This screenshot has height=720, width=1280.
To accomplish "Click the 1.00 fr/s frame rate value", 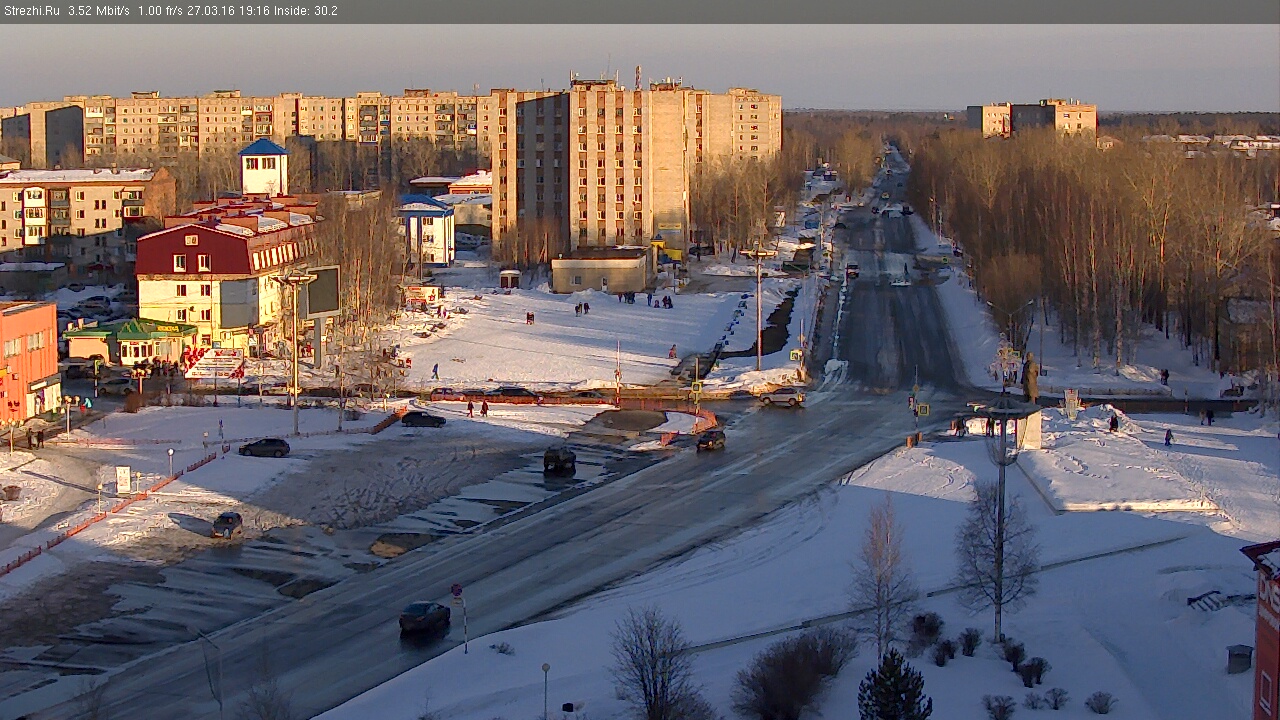I will pos(160,11).
